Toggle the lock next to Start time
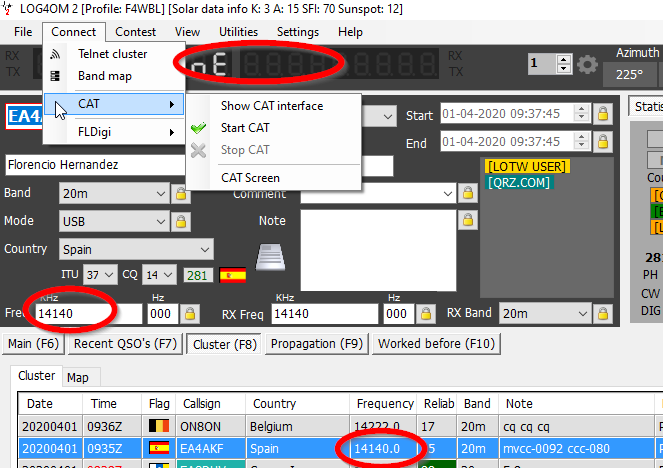This screenshot has height=468, width=663. pos(603,114)
